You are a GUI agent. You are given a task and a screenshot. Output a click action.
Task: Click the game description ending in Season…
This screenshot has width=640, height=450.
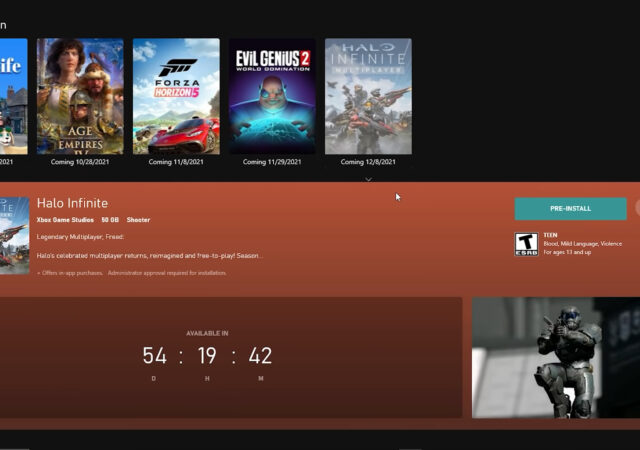150,255
